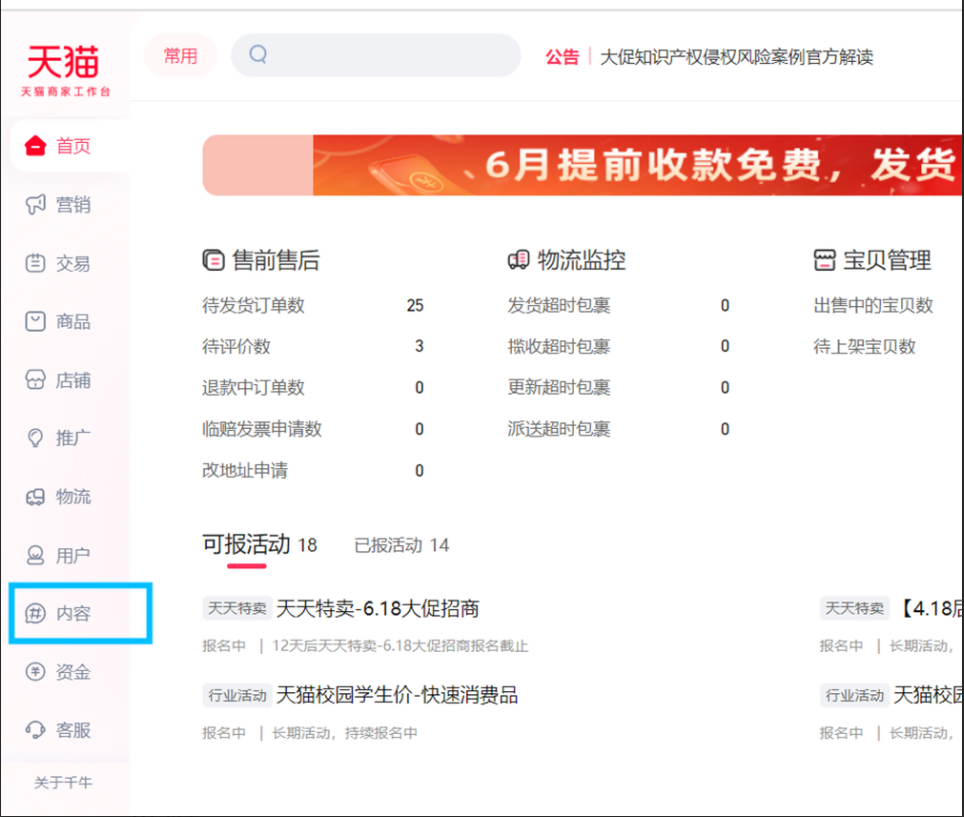Click 临赔发票申请数 label
Image resolution: width=964 pixels, height=817 pixels.
[x=262, y=429]
